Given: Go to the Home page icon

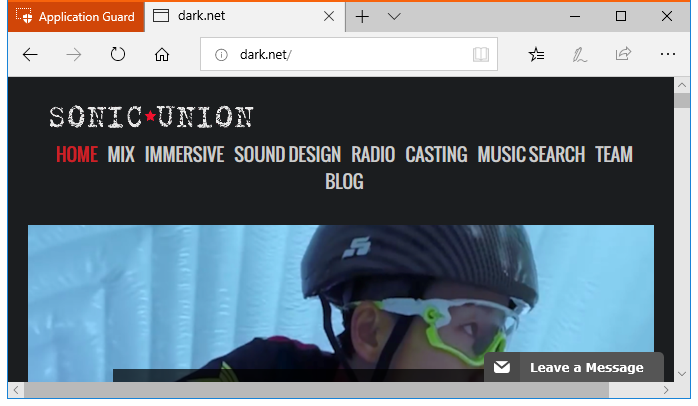Looking at the screenshot, I should coord(161,54).
